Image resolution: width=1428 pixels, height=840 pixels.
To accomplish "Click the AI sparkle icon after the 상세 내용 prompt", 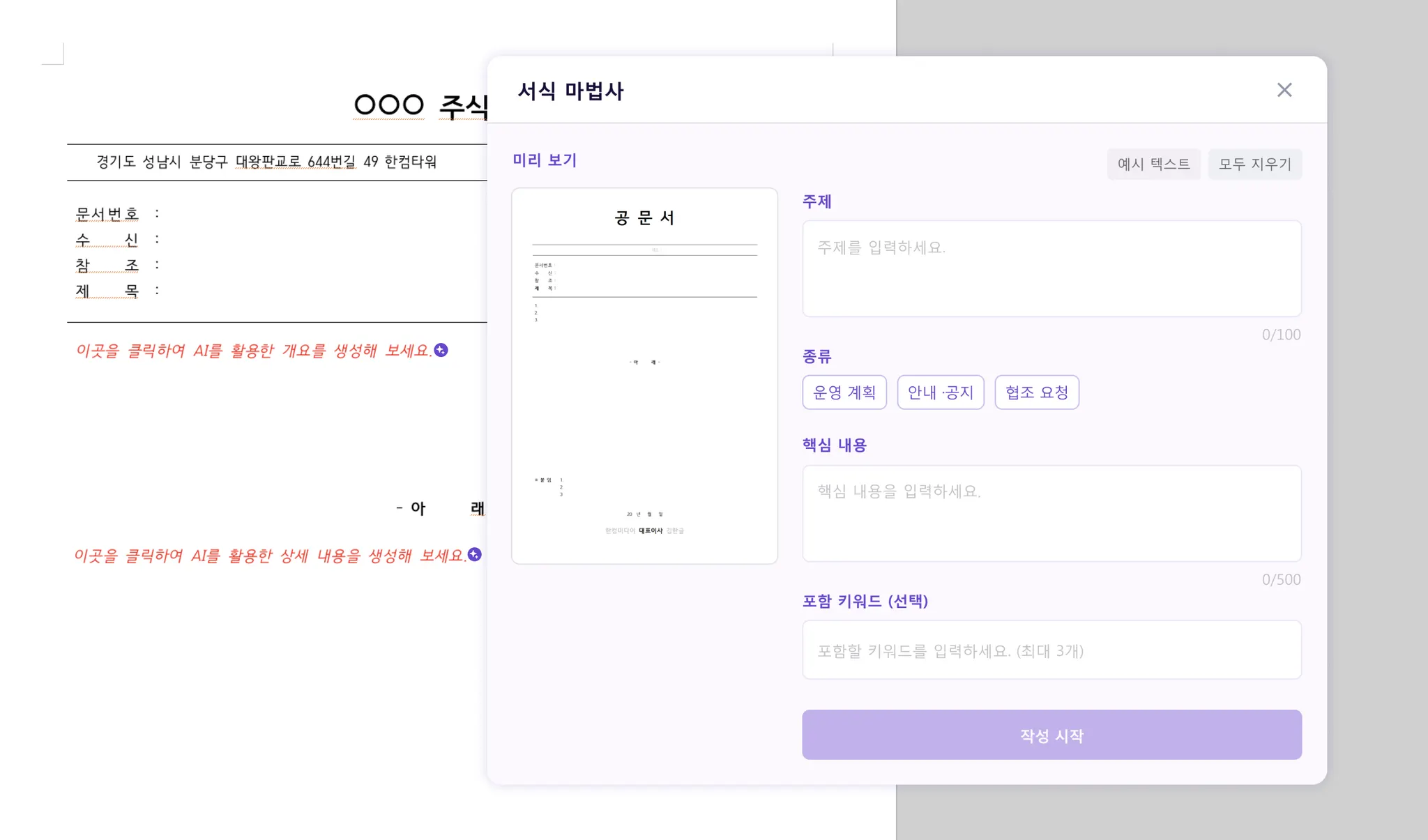I will (x=475, y=554).
